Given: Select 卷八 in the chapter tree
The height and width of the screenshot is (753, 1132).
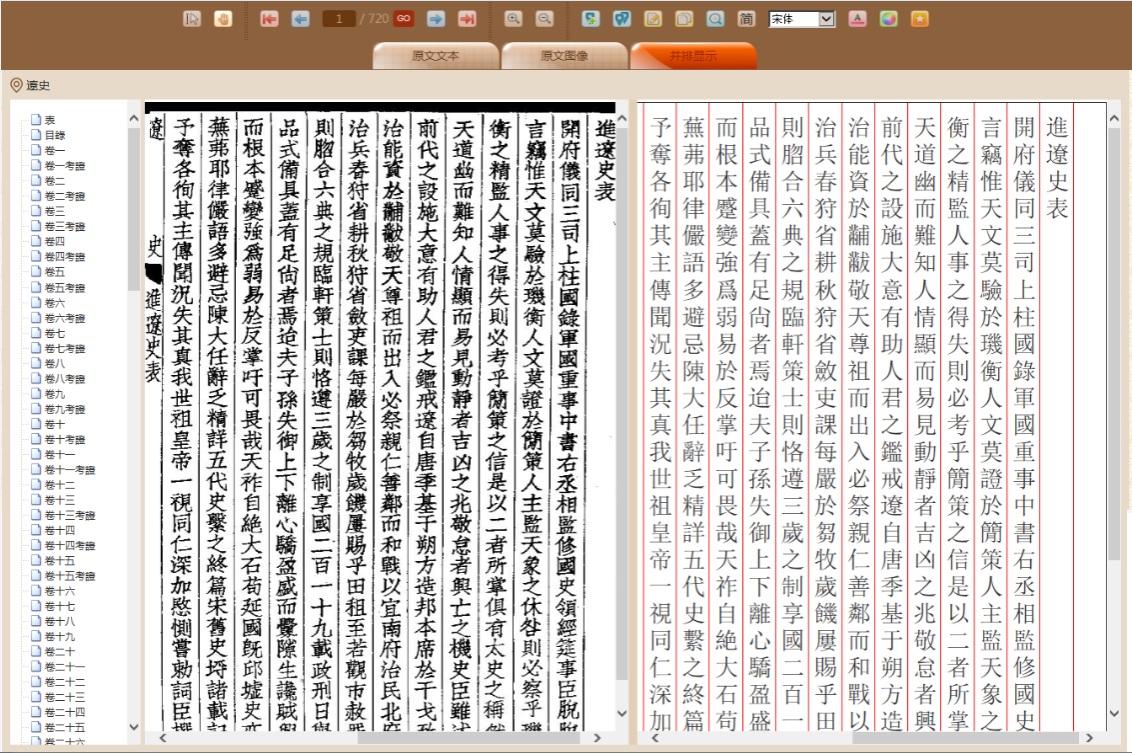Looking at the screenshot, I should 55,363.
